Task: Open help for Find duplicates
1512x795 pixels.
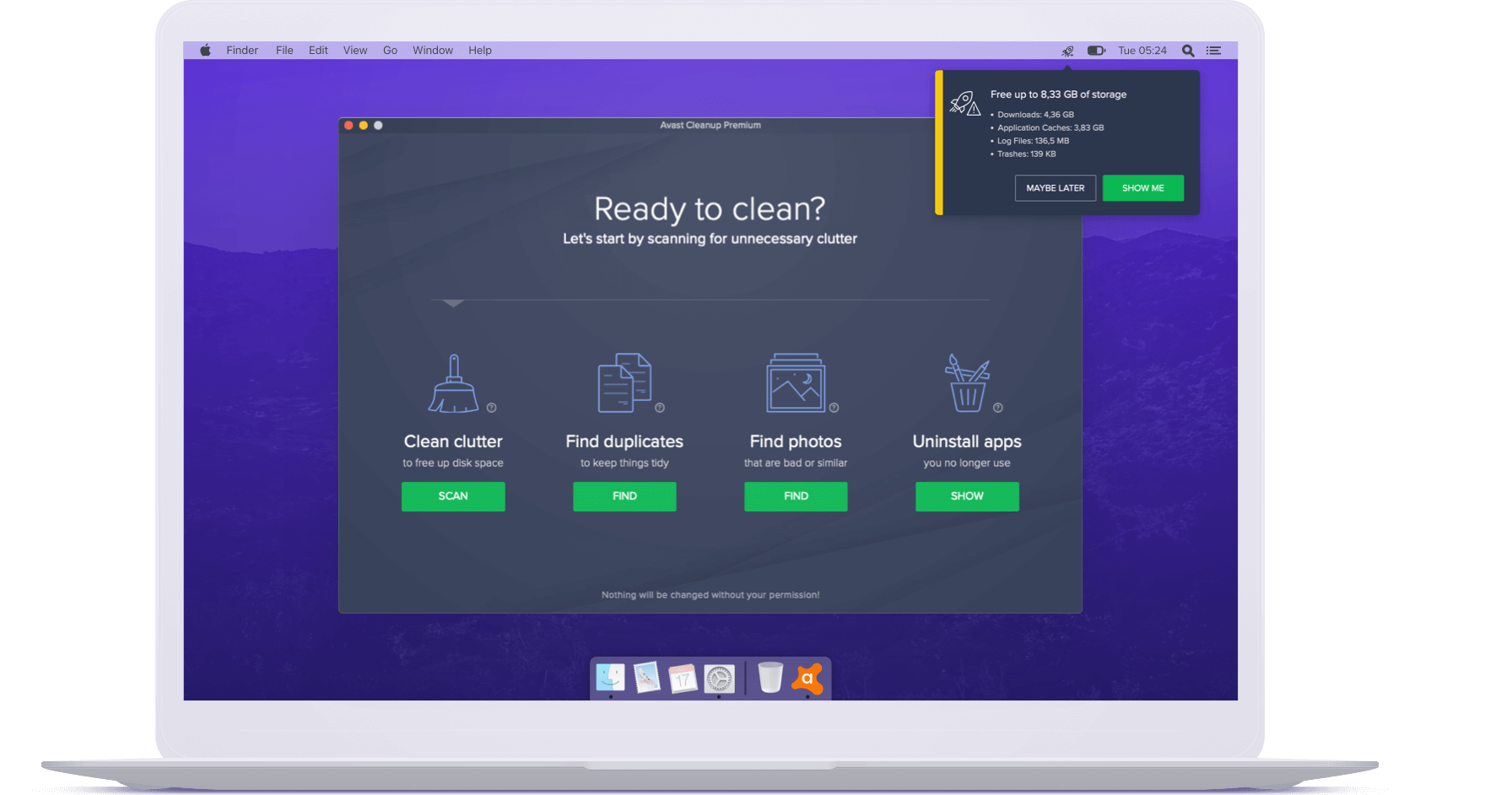Action: (x=660, y=408)
